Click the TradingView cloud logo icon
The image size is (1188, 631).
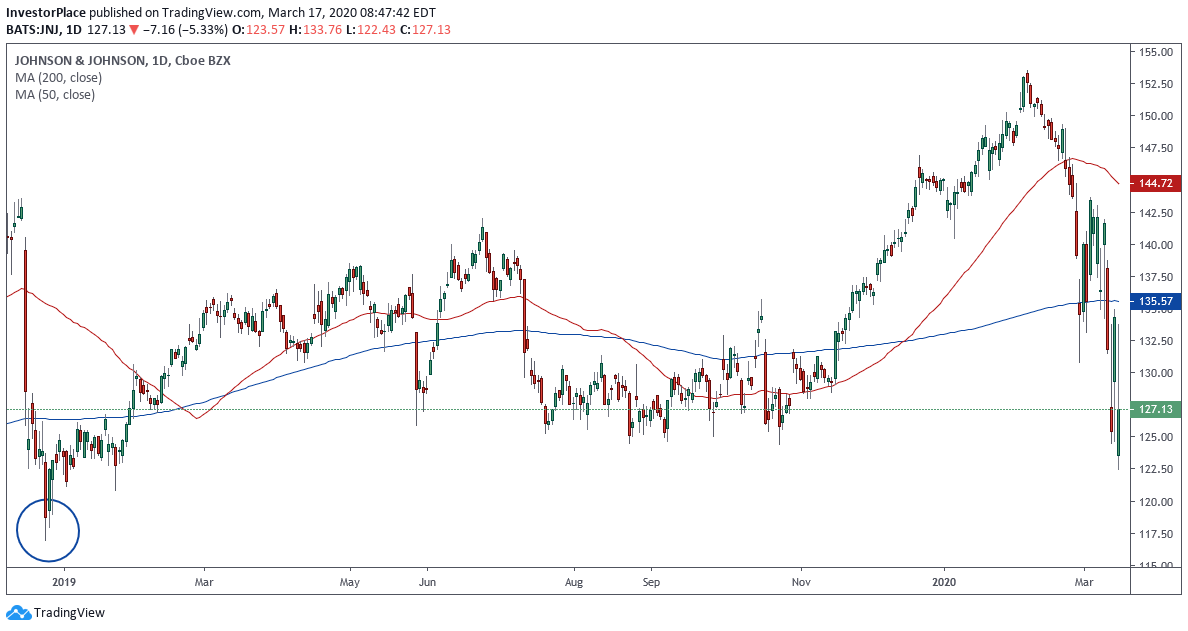point(17,613)
